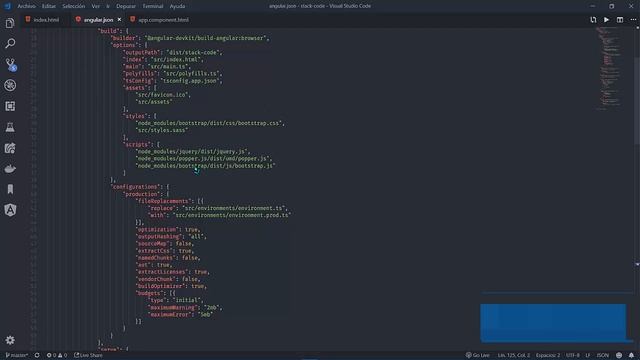
Task: Open the Test flask icon in activity bar
Action: point(10,127)
